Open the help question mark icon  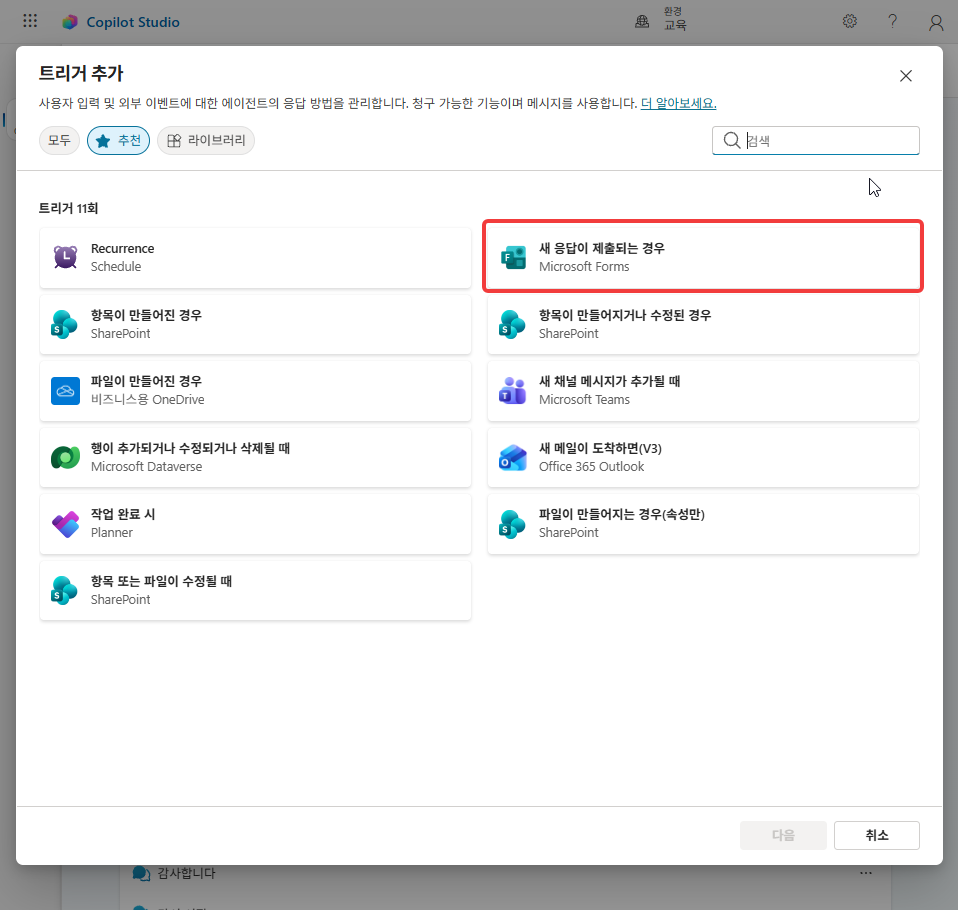(x=893, y=21)
